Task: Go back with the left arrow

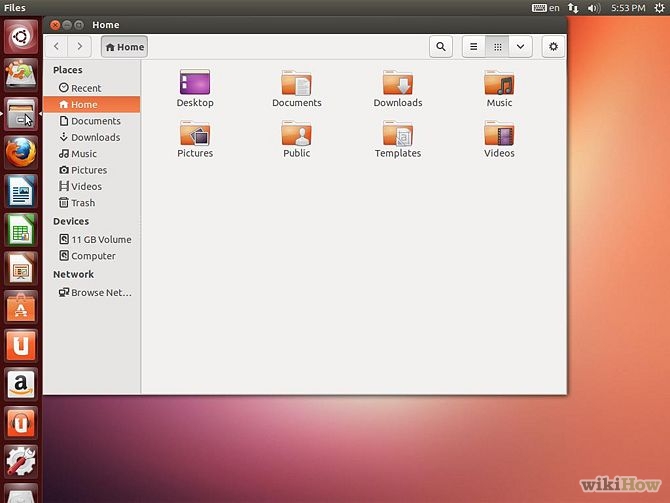Action: (x=56, y=47)
